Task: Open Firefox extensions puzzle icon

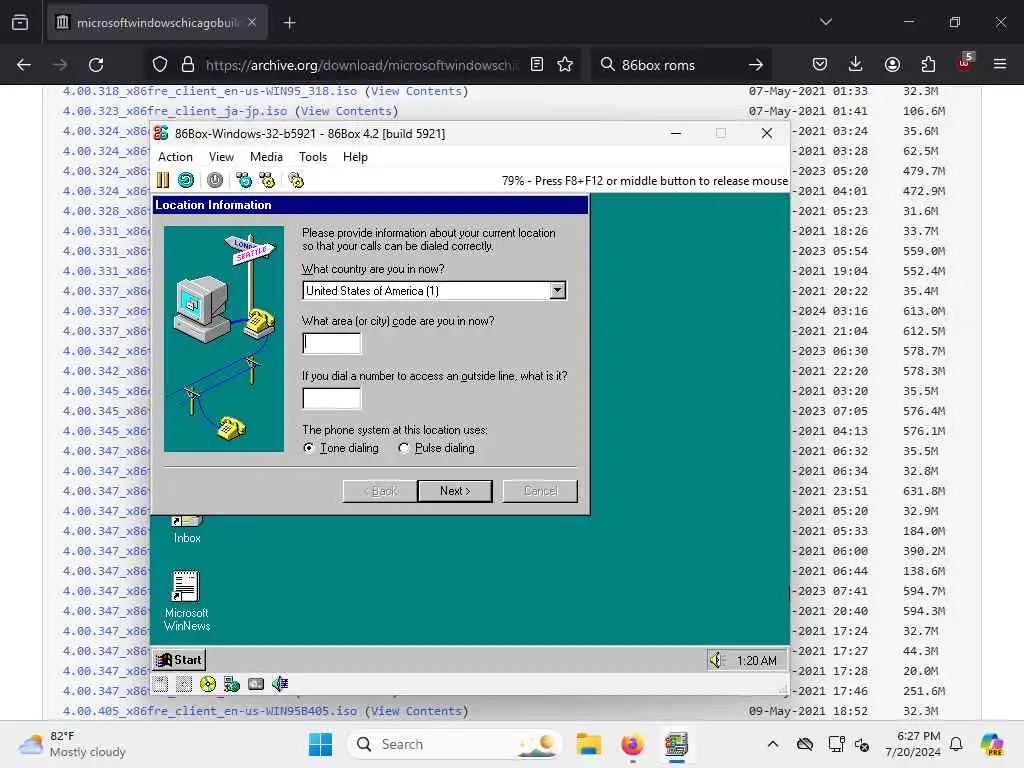Action: [928, 65]
